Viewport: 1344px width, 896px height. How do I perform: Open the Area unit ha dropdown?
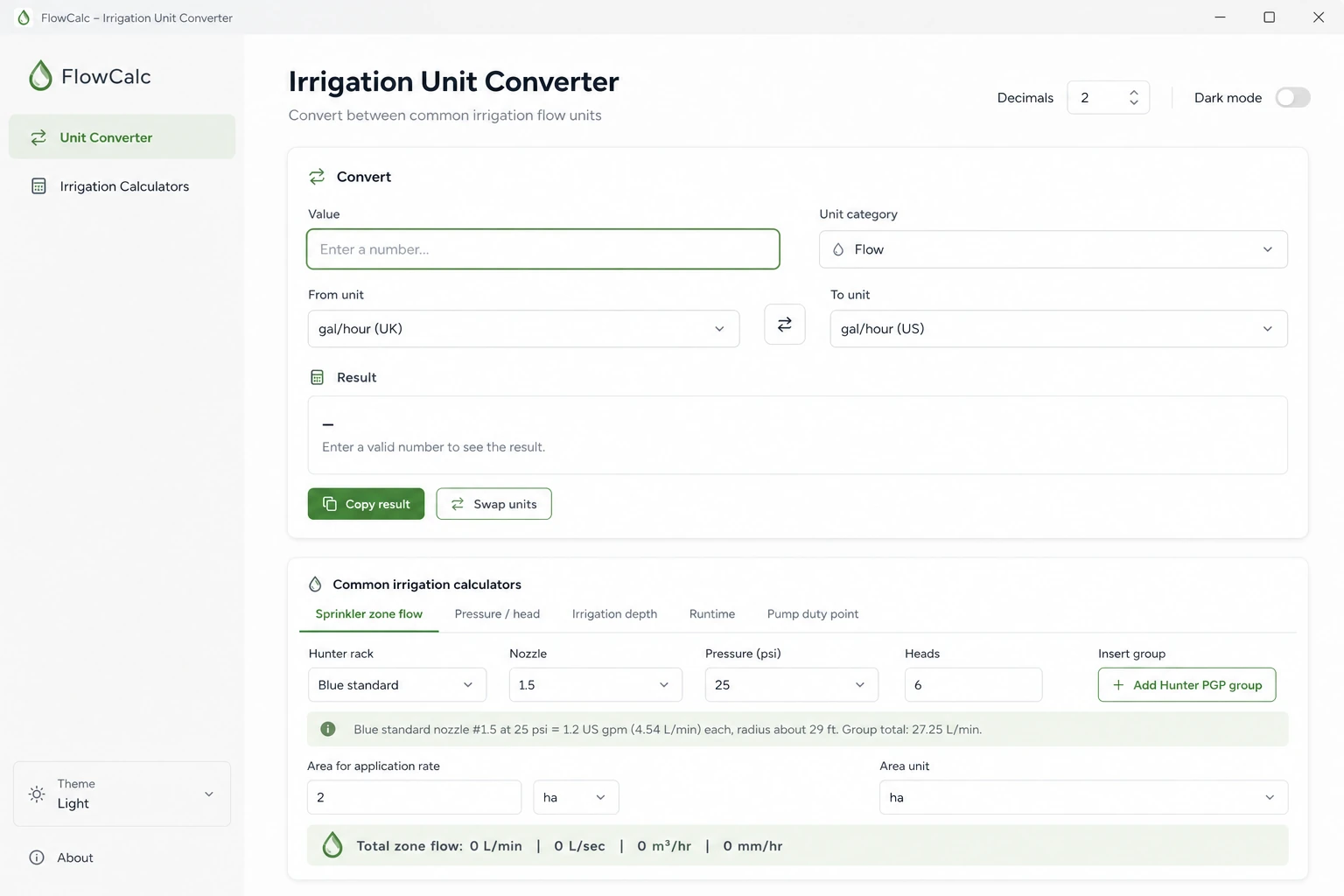[x=1083, y=797]
